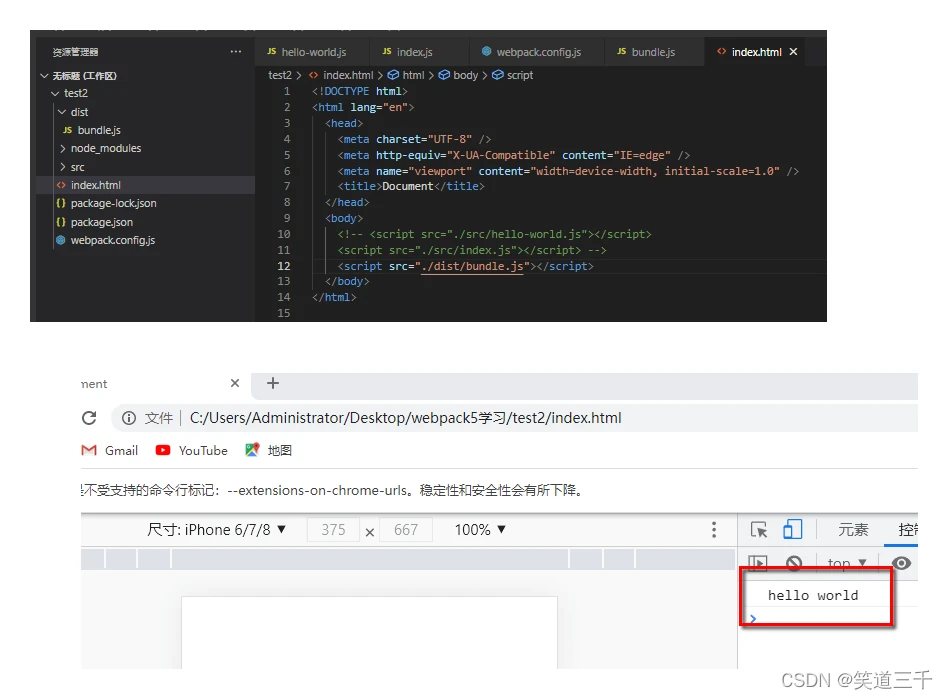Select index.html in the explorer tree
The width and height of the screenshot is (948, 699).
pyautogui.click(x=96, y=185)
